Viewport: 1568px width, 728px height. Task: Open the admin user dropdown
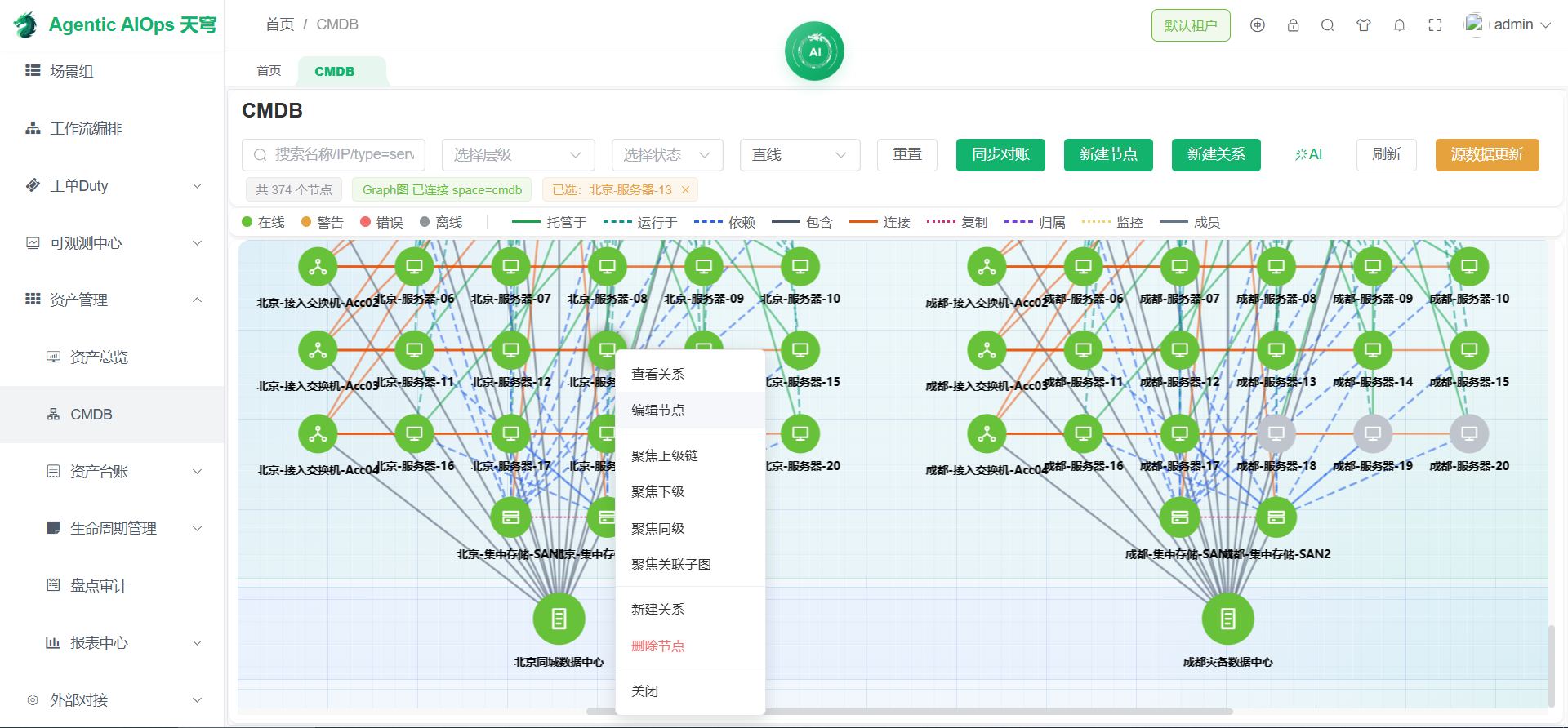[1508, 25]
